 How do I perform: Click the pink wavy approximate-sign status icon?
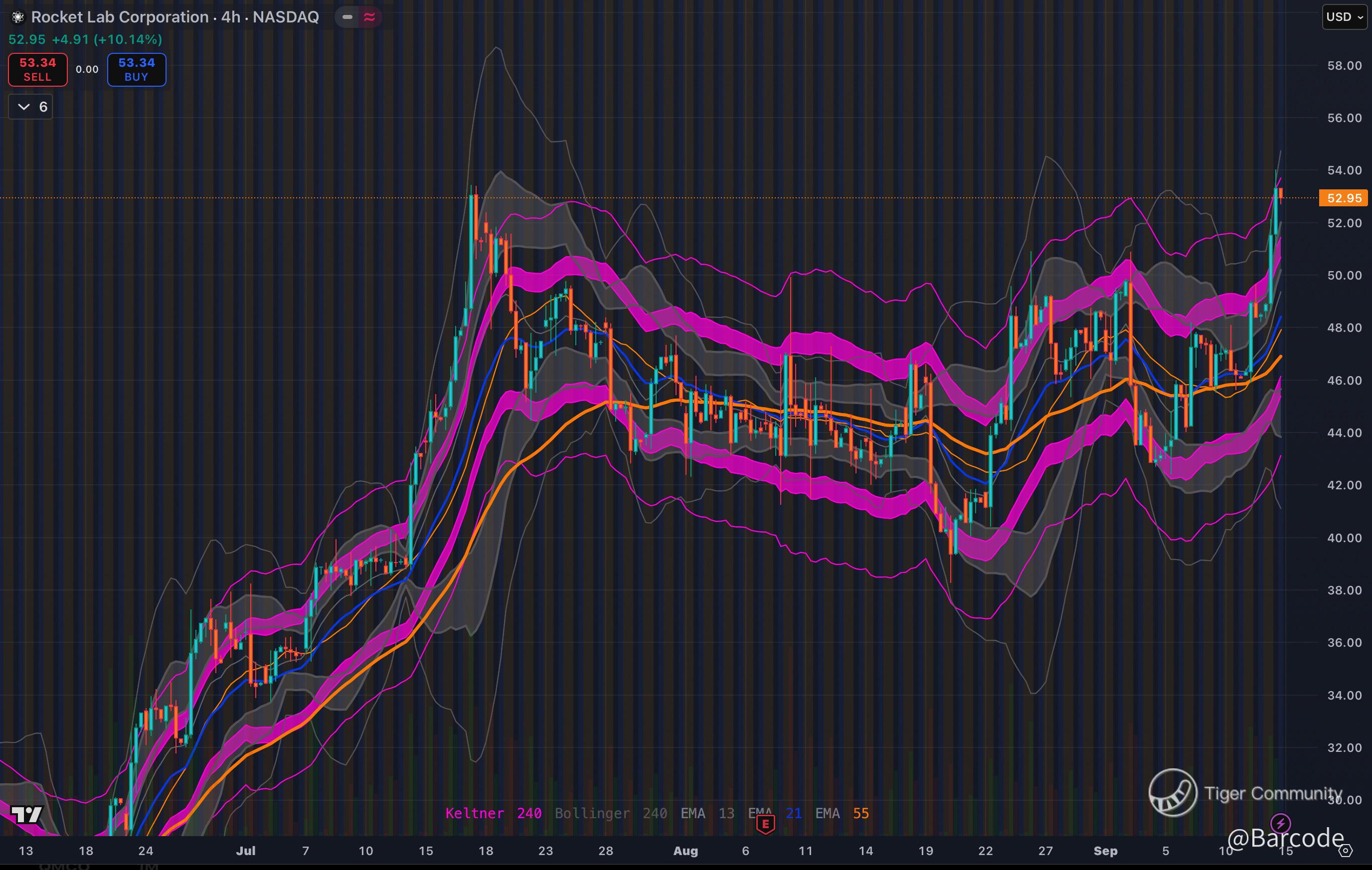point(369,17)
